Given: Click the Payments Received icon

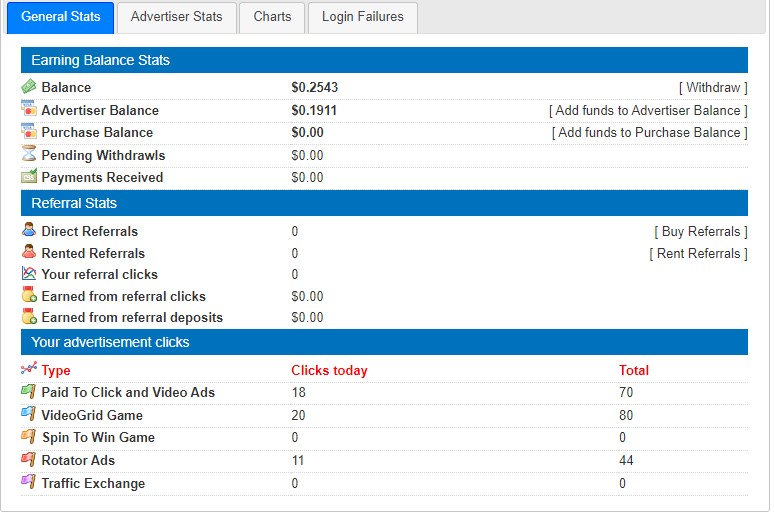Looking at the screenshot, I should coord(29,176).
